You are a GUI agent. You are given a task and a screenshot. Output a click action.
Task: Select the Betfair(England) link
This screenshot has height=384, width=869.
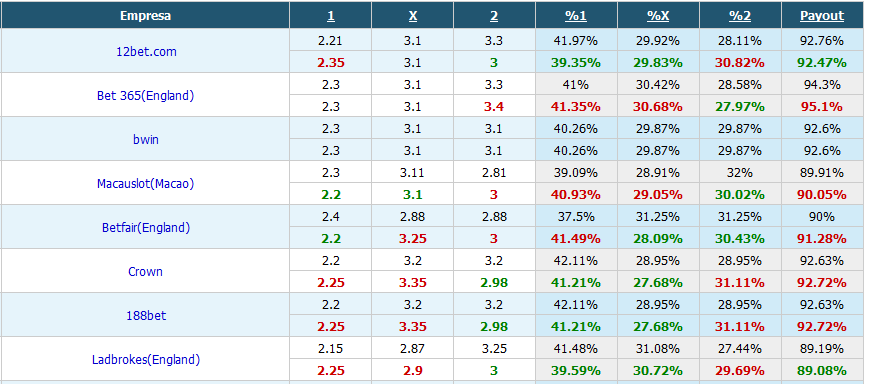146,227
